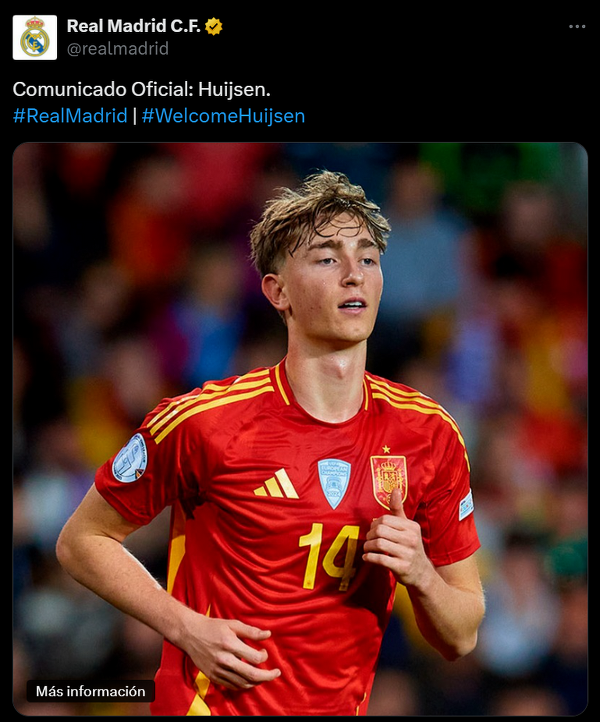The width and height of the screenshot is (600, 722).
Task: Click the Spain crest on the shirt
Action: click(388, 481)
